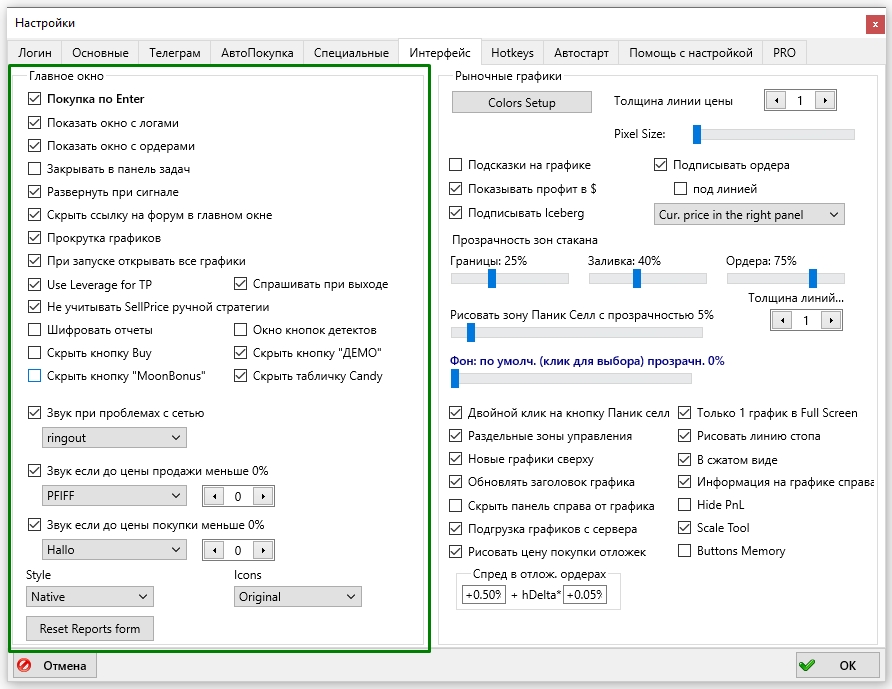Open the Автостарт tab
Image resolution: width=892 pixels, height=689 pixels.
tap(581, 53)
